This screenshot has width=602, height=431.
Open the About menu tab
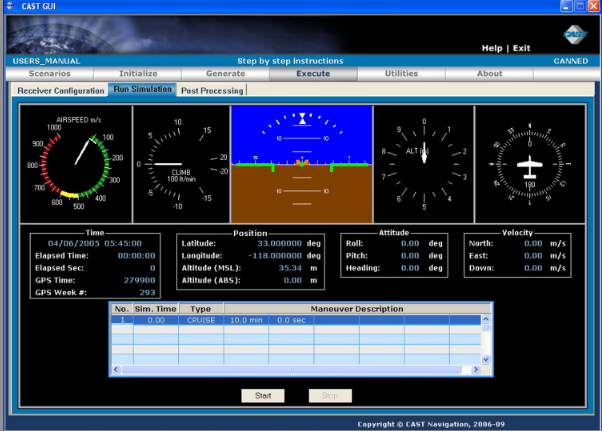tap(490, 74)
